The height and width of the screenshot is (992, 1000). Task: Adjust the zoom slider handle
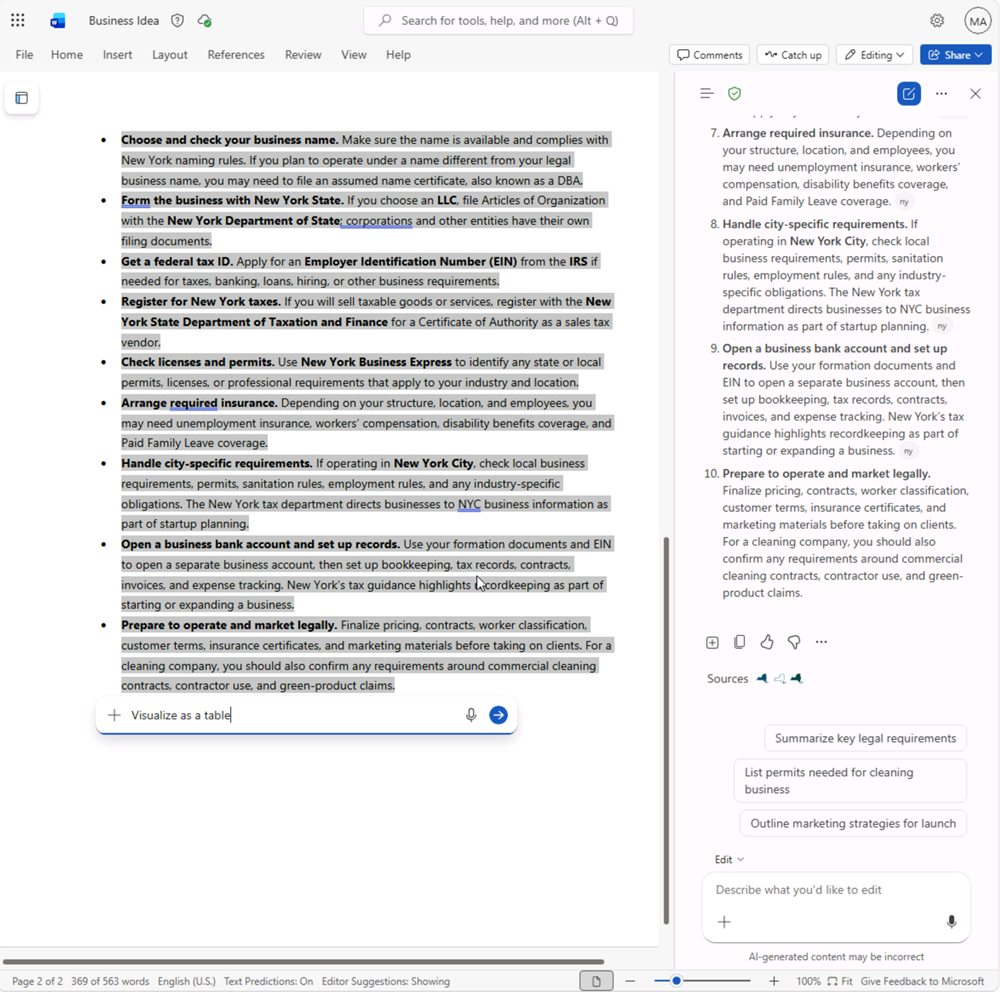pyautogui.click(x=676, y=981)
